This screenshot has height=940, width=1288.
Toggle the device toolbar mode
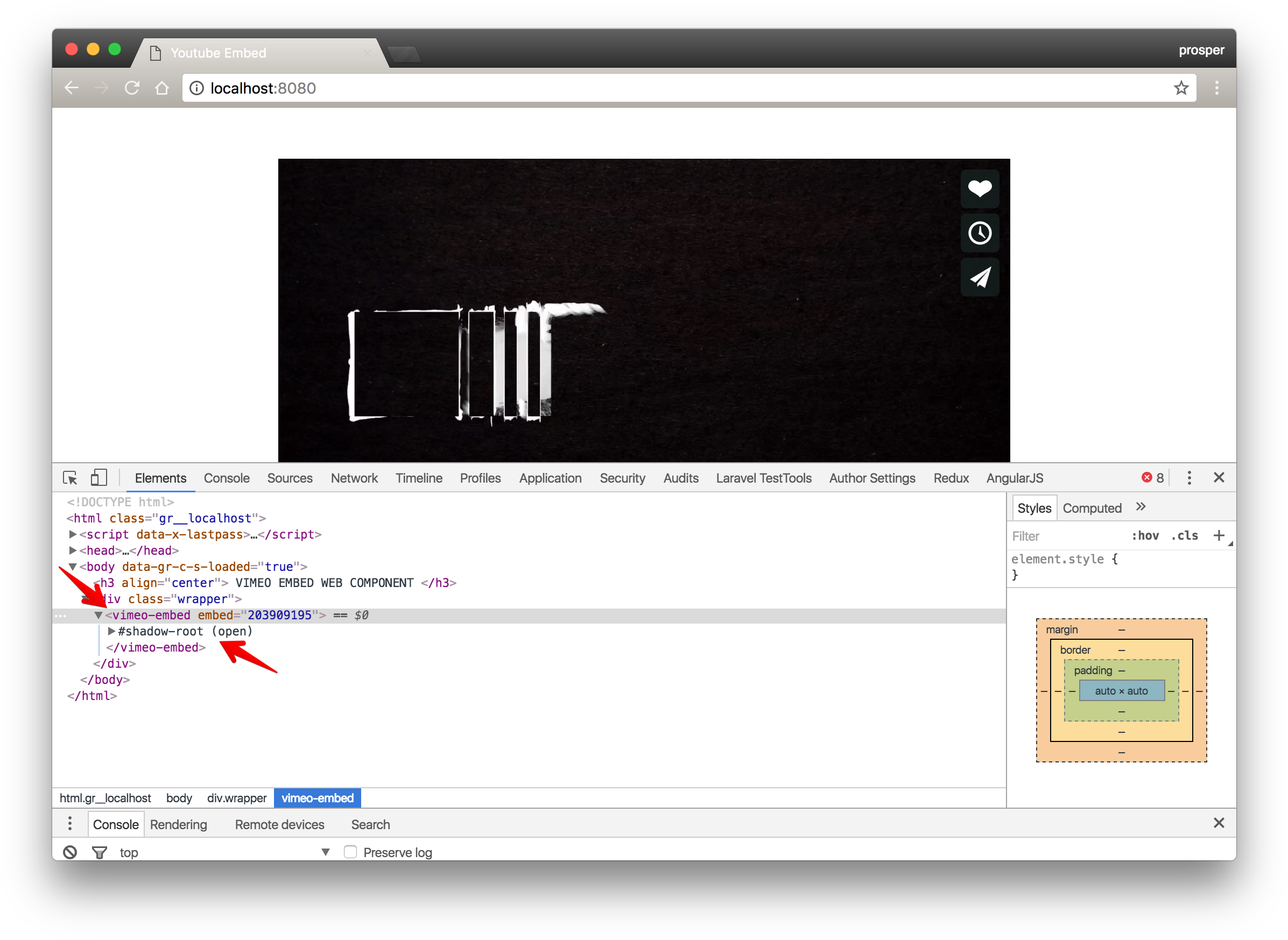coord(98,477)
